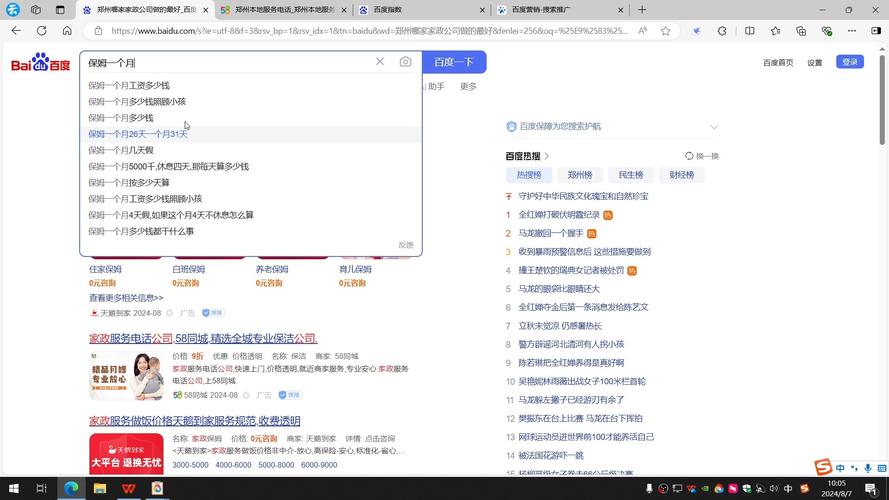This screenshot has width=889, height=500.
Task: Clear search text with the X icon
Action: 380,62
